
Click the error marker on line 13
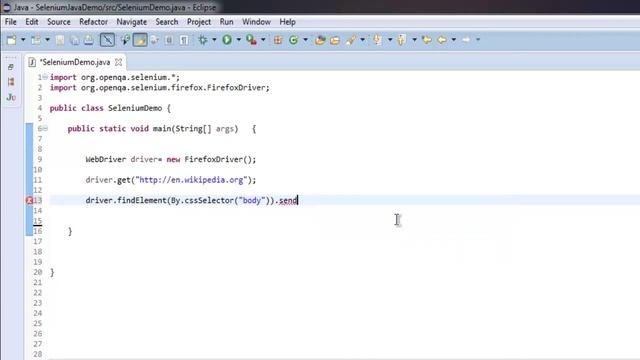pos(29,200)
